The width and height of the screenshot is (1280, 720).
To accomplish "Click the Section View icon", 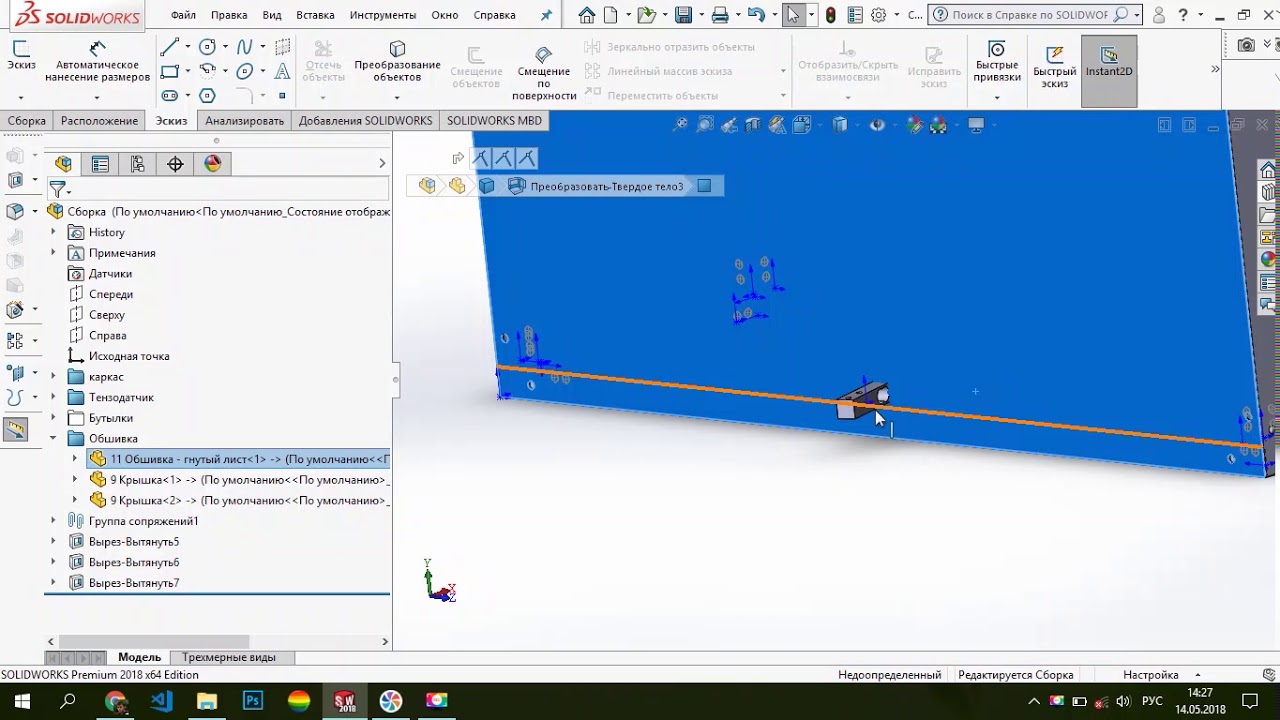I will (x=753, y=125).
